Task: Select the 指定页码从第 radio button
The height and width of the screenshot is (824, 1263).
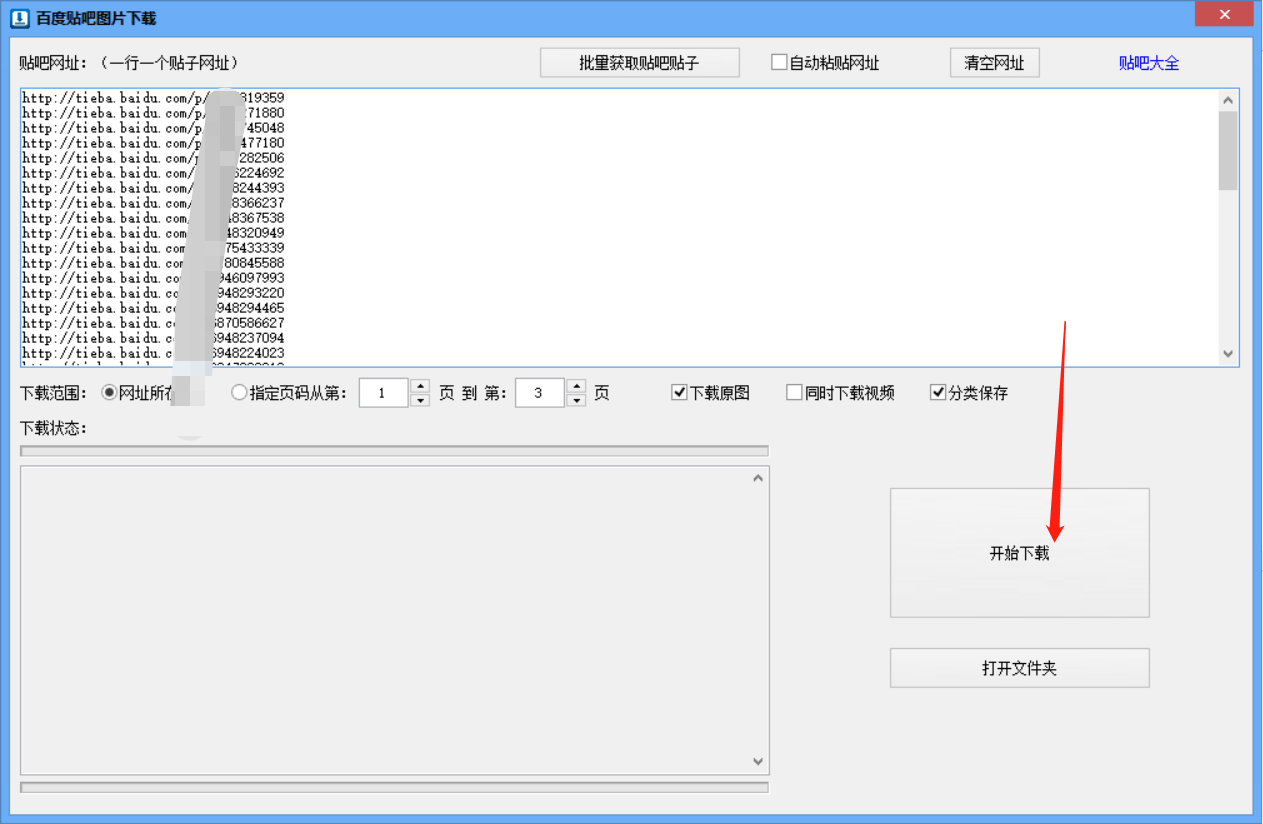Action: 239,392
